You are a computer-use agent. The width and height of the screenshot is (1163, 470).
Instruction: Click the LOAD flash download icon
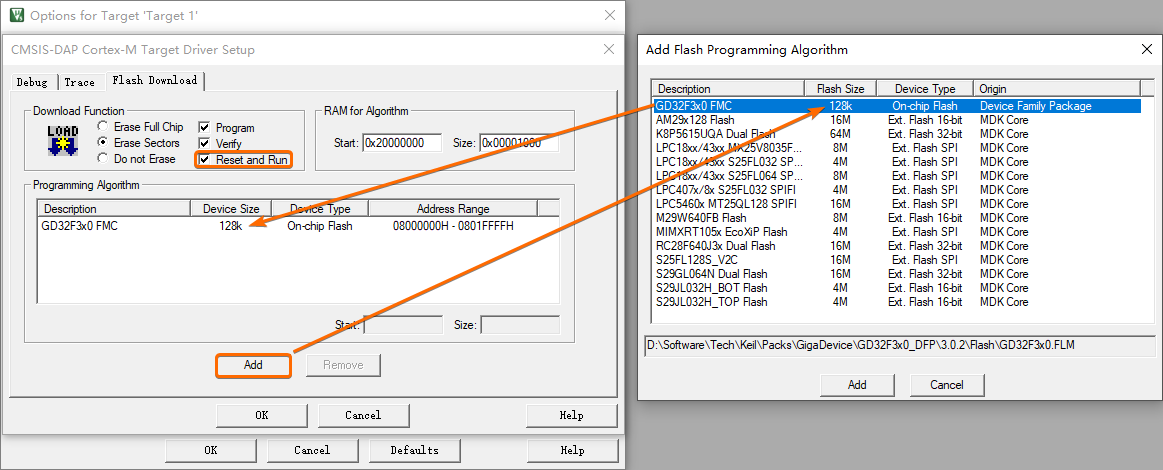(x=62, y=140)
